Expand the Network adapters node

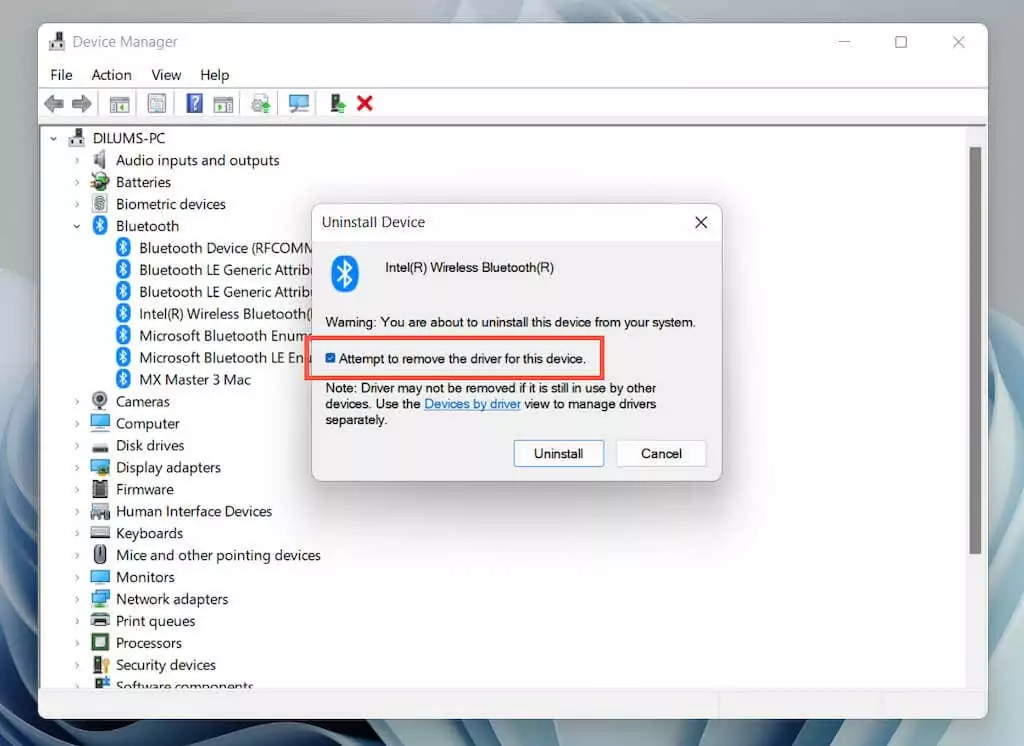(x=76, y=599)
